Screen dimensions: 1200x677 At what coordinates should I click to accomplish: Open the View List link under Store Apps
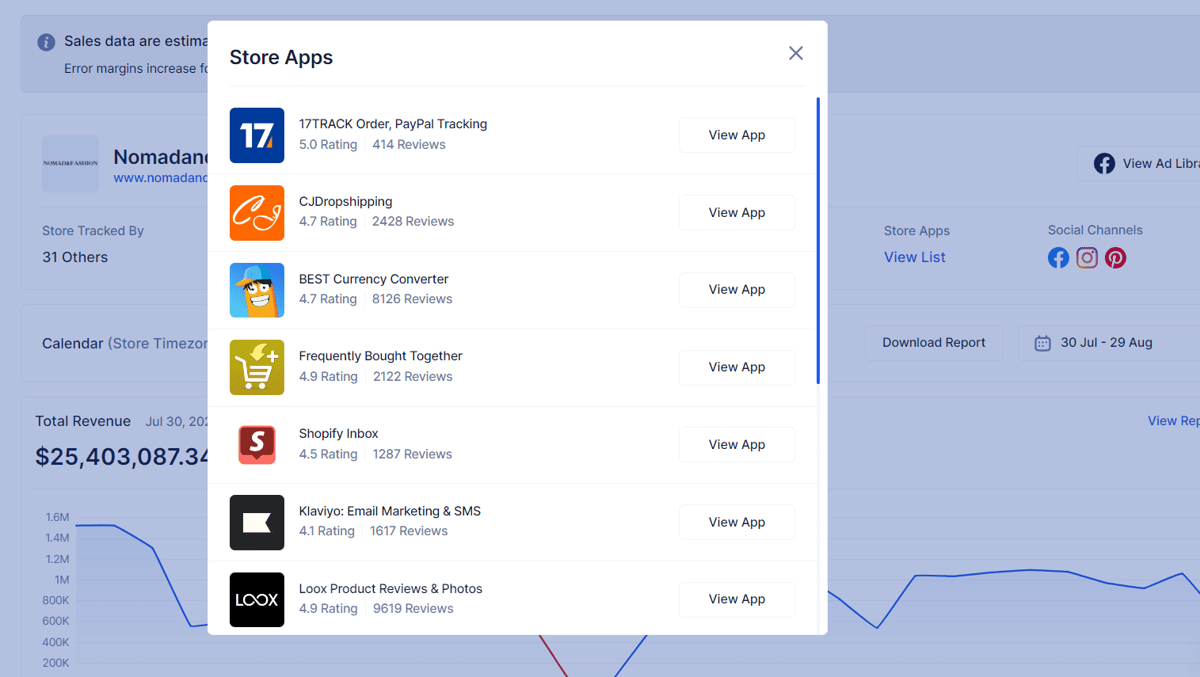pyautogui.click(x=915, y=257)
